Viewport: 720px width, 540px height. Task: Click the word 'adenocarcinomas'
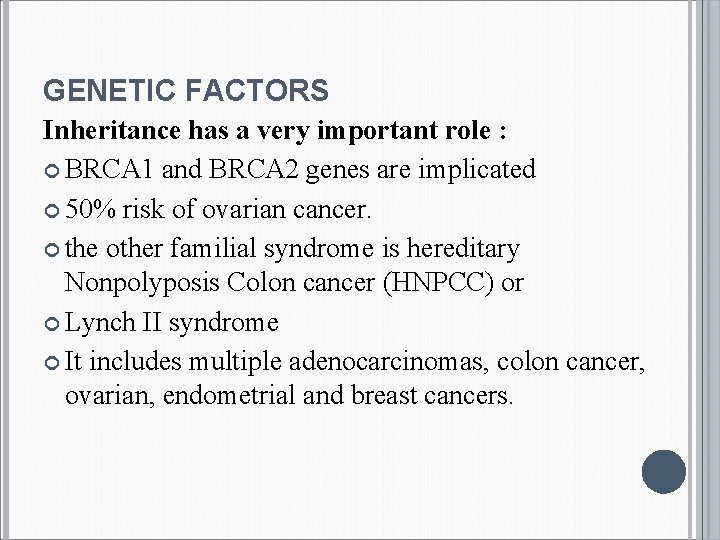386,361
